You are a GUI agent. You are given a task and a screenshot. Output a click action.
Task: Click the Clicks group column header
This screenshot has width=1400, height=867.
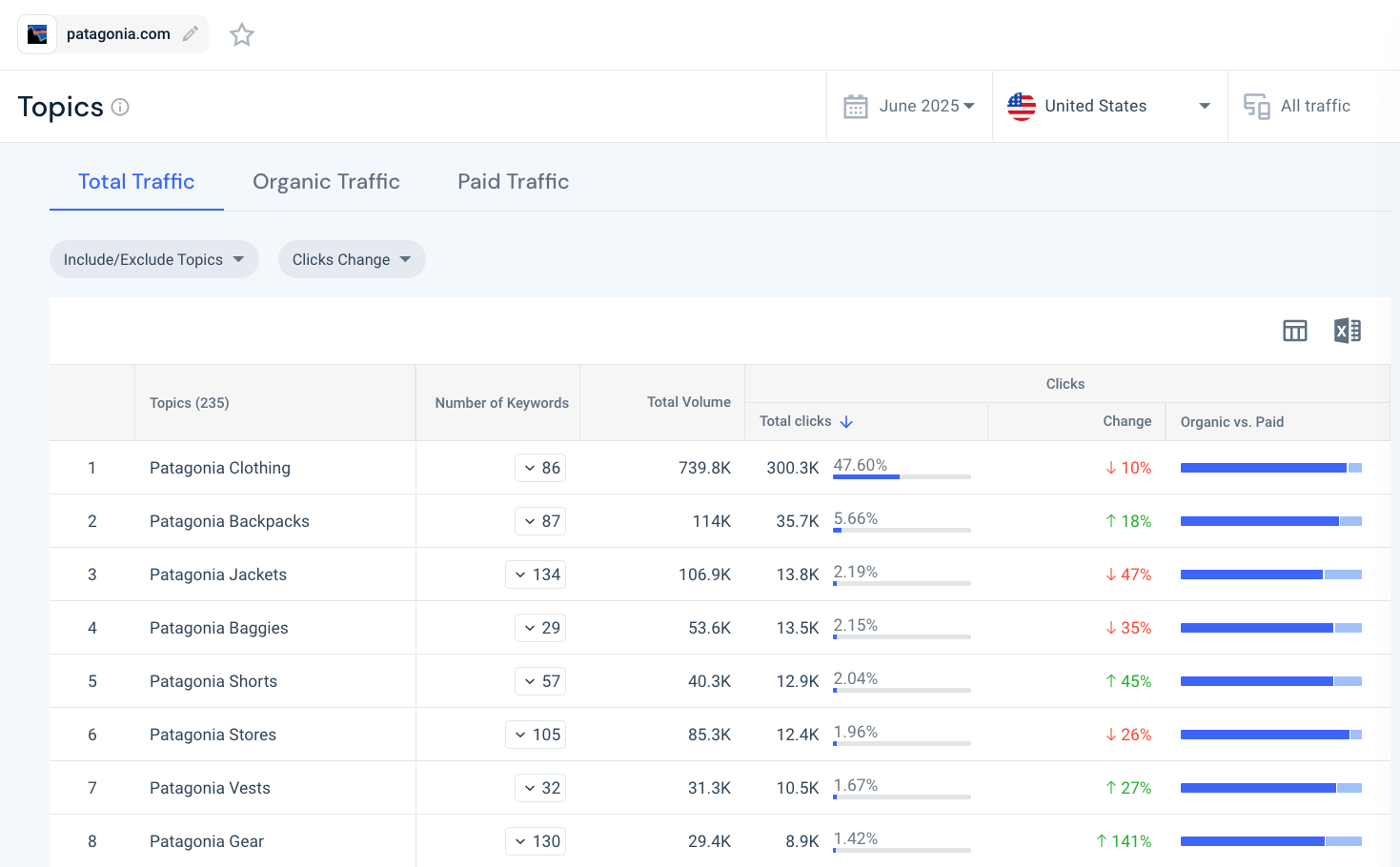tap(1065, 384)
